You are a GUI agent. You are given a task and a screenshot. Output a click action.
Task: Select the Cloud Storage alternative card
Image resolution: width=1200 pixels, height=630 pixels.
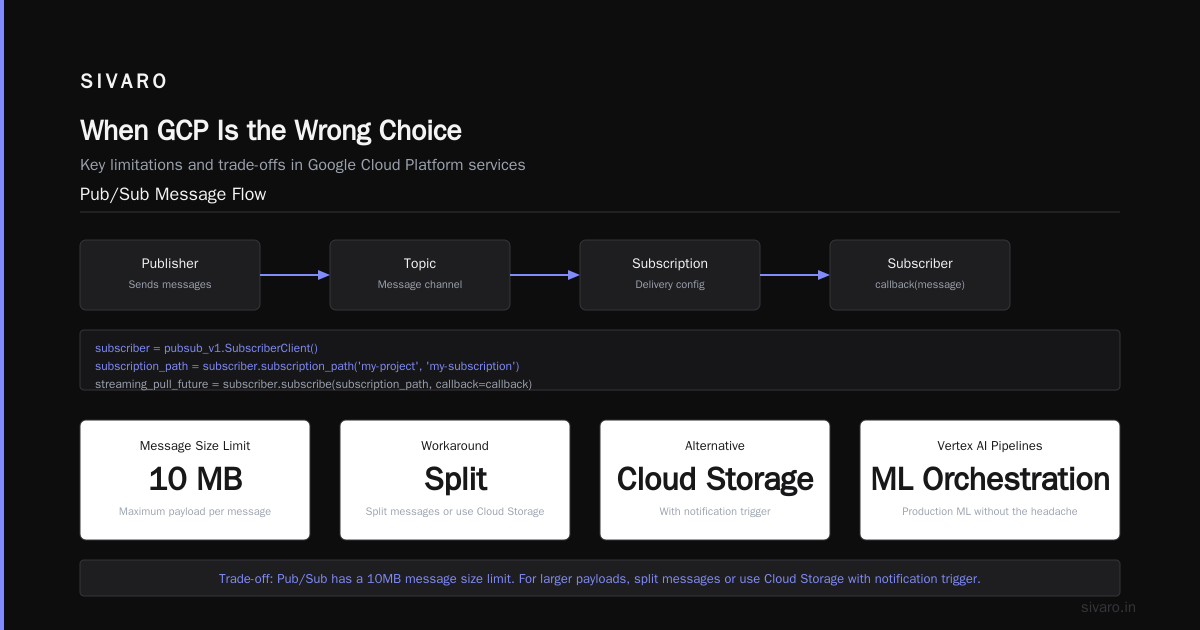[x=715, y=480]
